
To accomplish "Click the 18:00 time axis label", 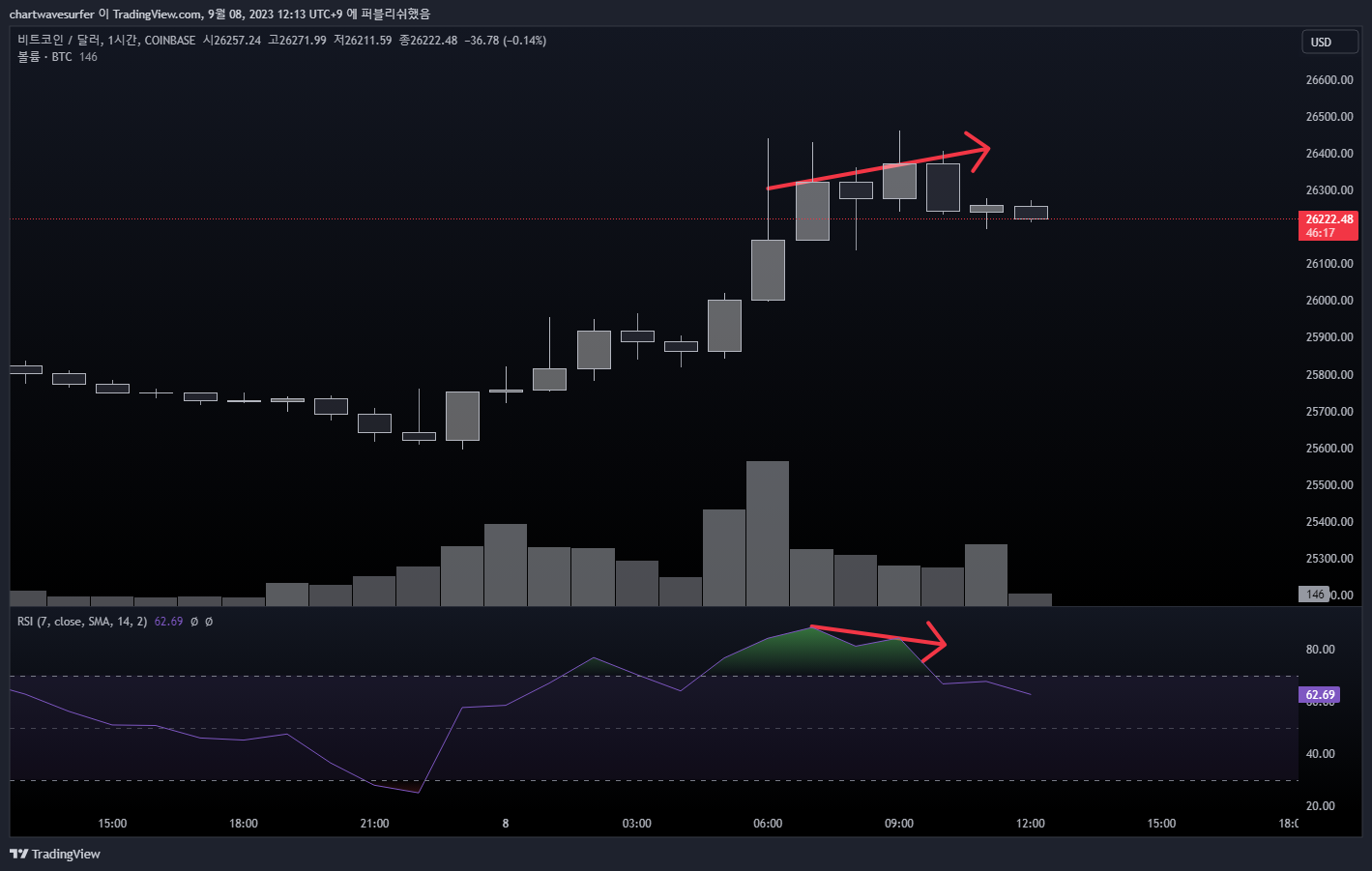I will click(x=244, y=824).
